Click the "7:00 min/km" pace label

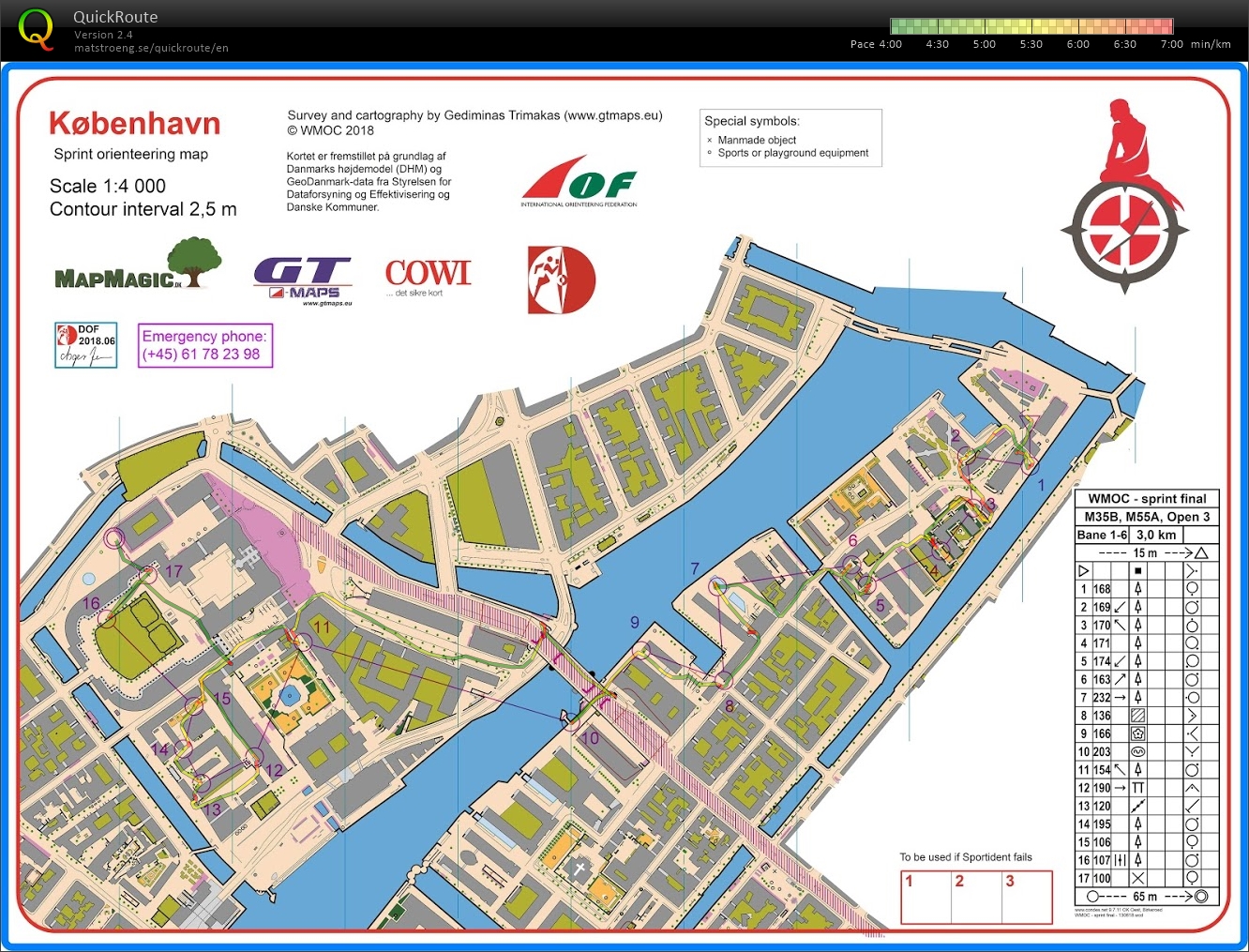tap(1196, 44)
